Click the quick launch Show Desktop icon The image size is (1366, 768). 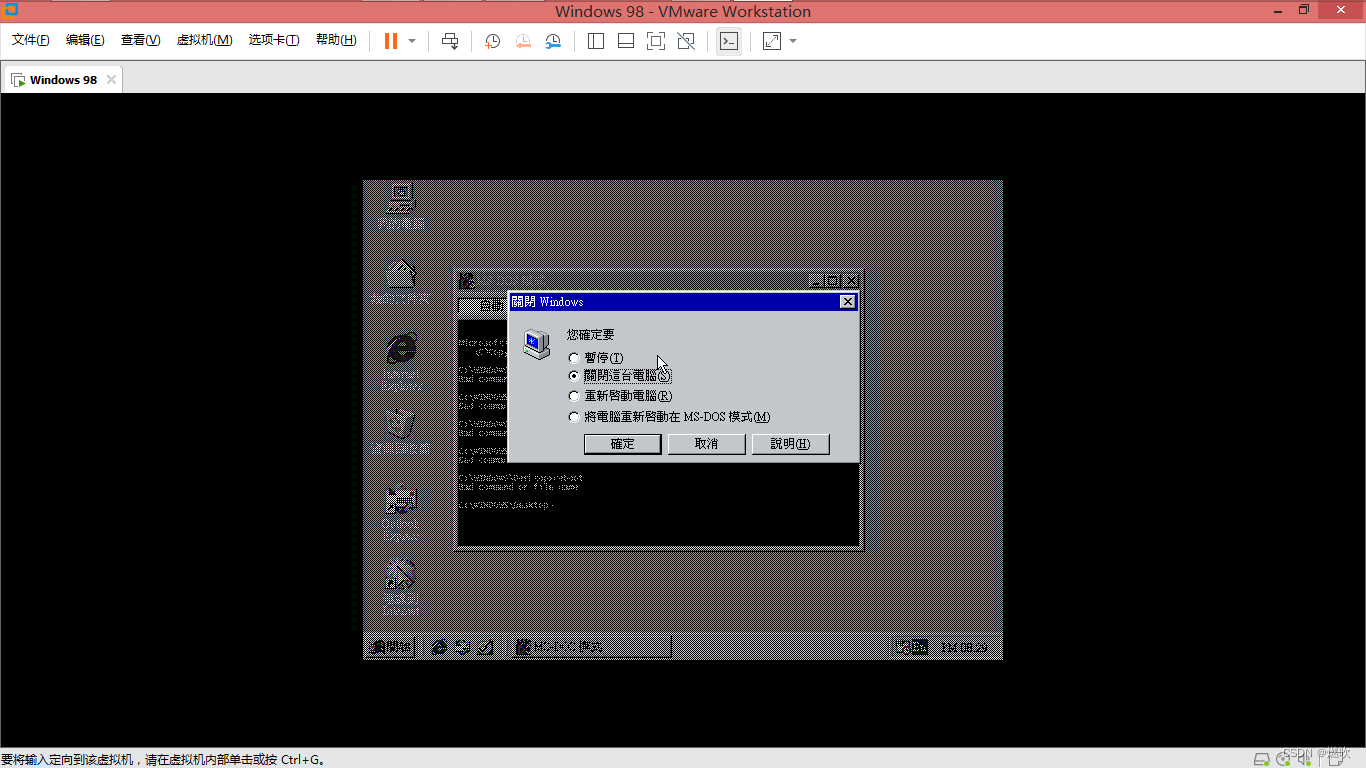pos(485,647)
